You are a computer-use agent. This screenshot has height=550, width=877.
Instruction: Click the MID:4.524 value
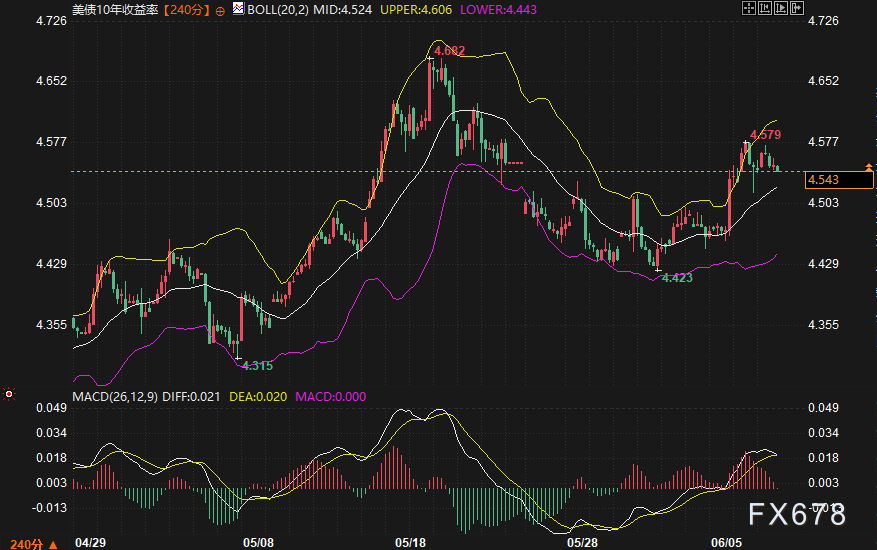pyautogui.click(x=342, y=10)
